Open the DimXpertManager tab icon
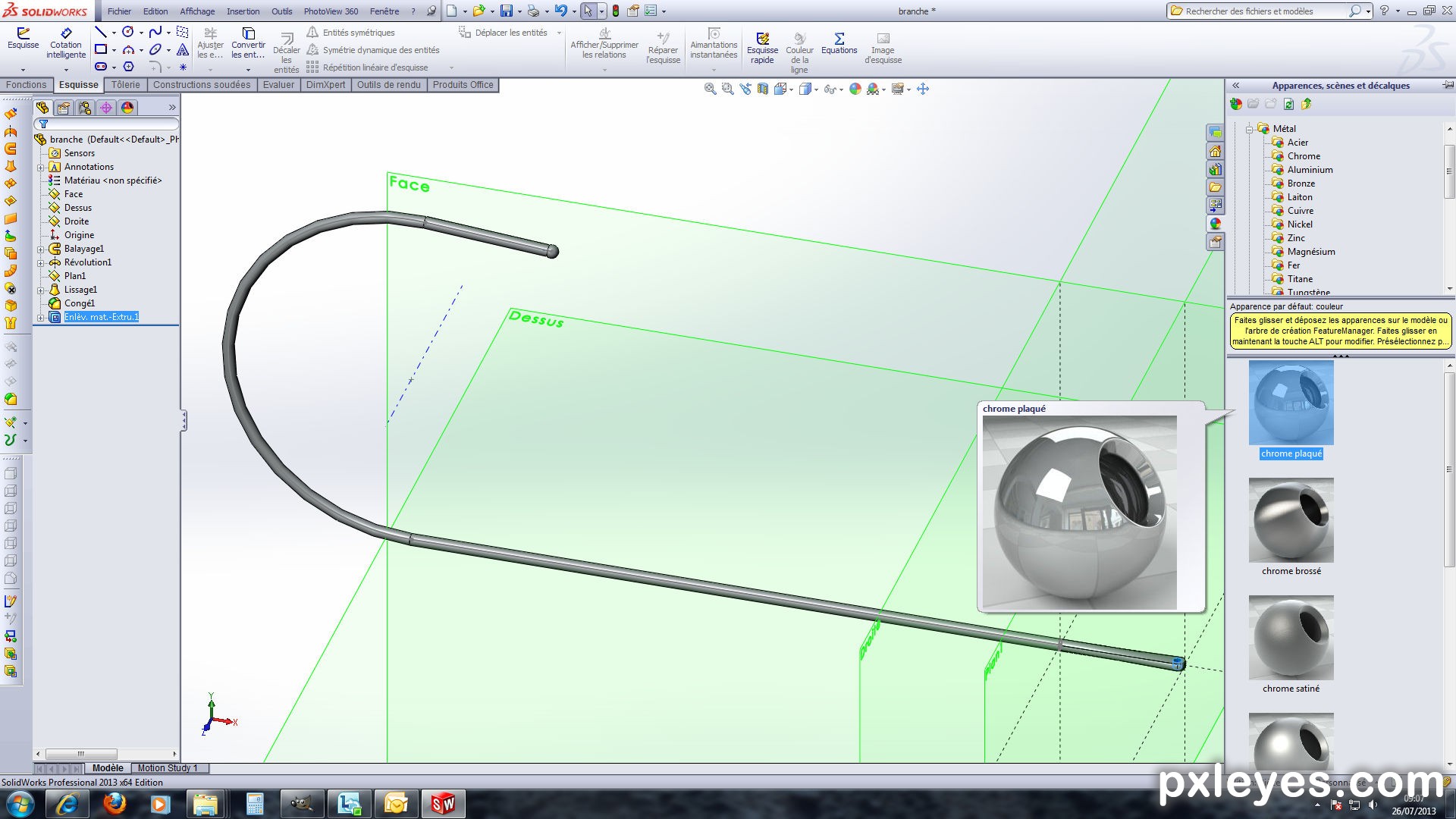 pyautogui.click(x=106, y=108)
